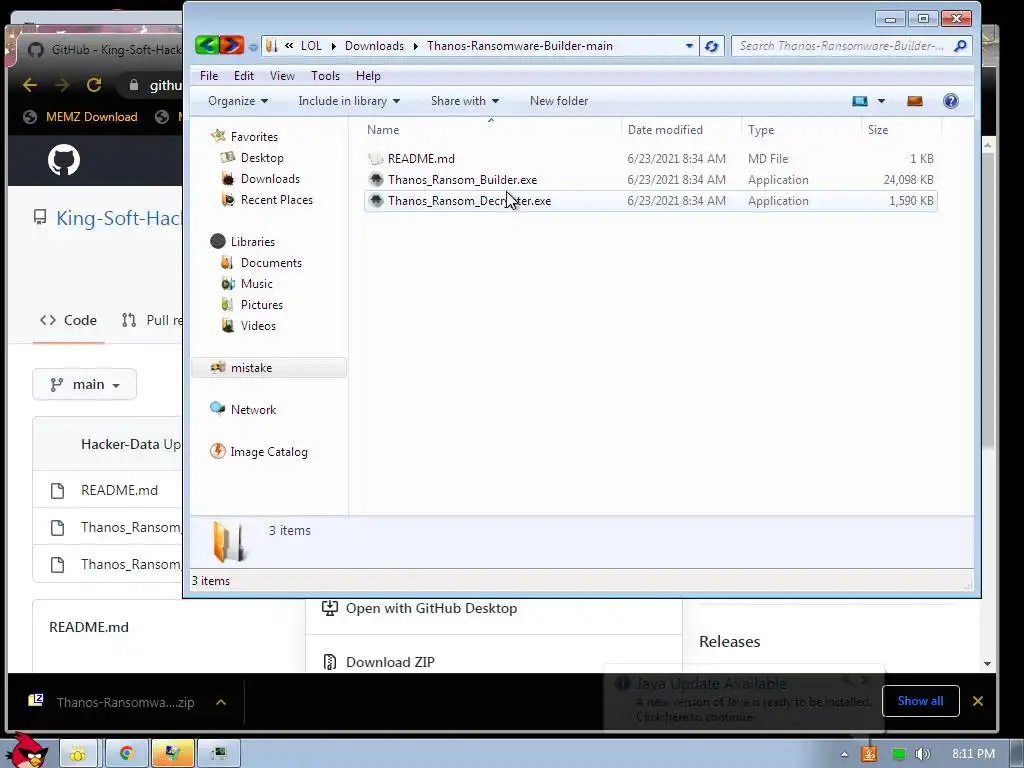Open the Help menu
Image resolution: width=1024 pixels, height=768 pixels.
point(368,76)
